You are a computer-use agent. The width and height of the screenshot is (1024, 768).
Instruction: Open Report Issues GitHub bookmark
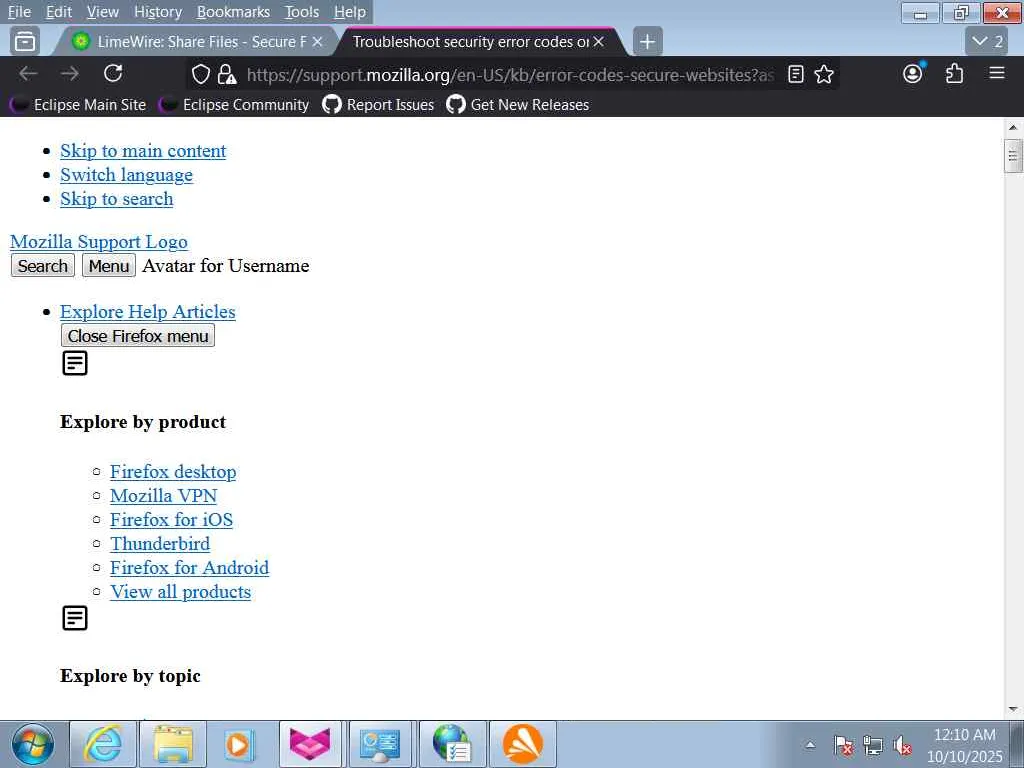378,104
